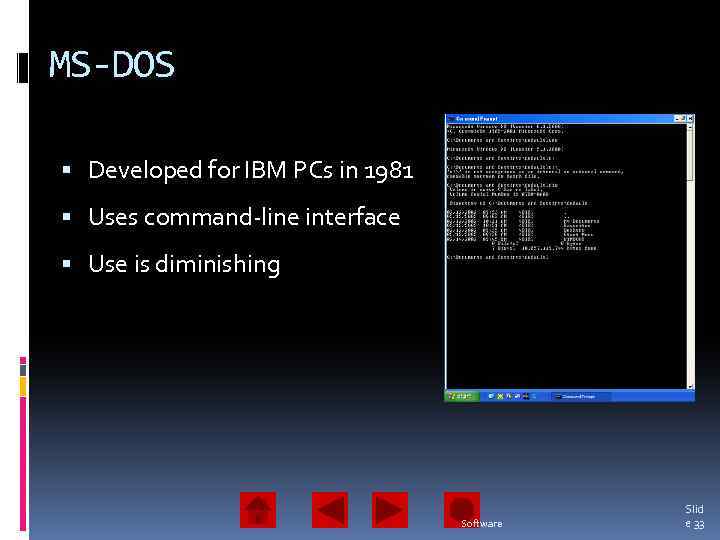This screenshot has height=540, width=720.
Task: Go to previous slide with the left-arrow button
Action: [330, 510]
